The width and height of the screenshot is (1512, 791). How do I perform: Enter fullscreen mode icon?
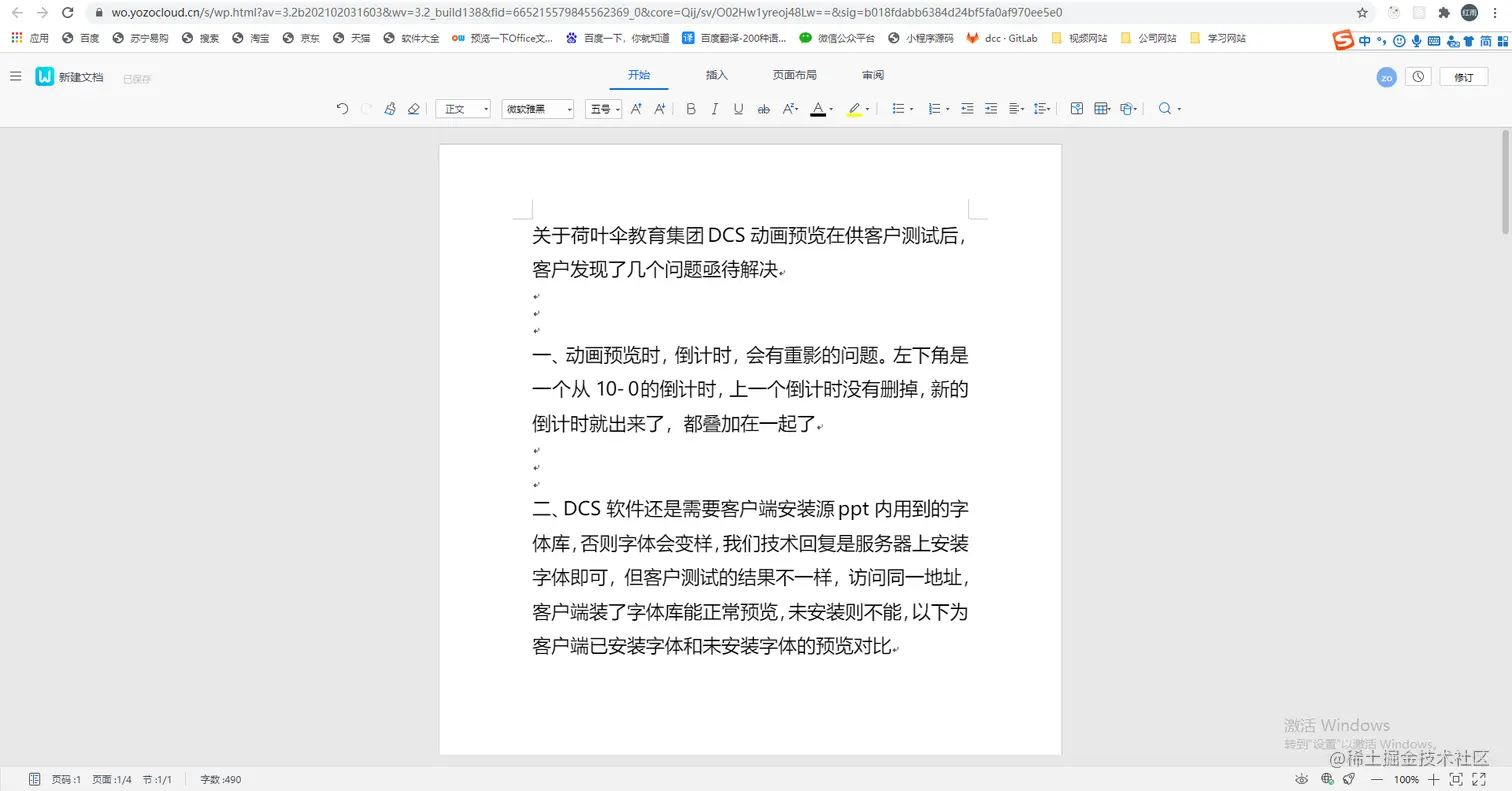pos(1479,779)
